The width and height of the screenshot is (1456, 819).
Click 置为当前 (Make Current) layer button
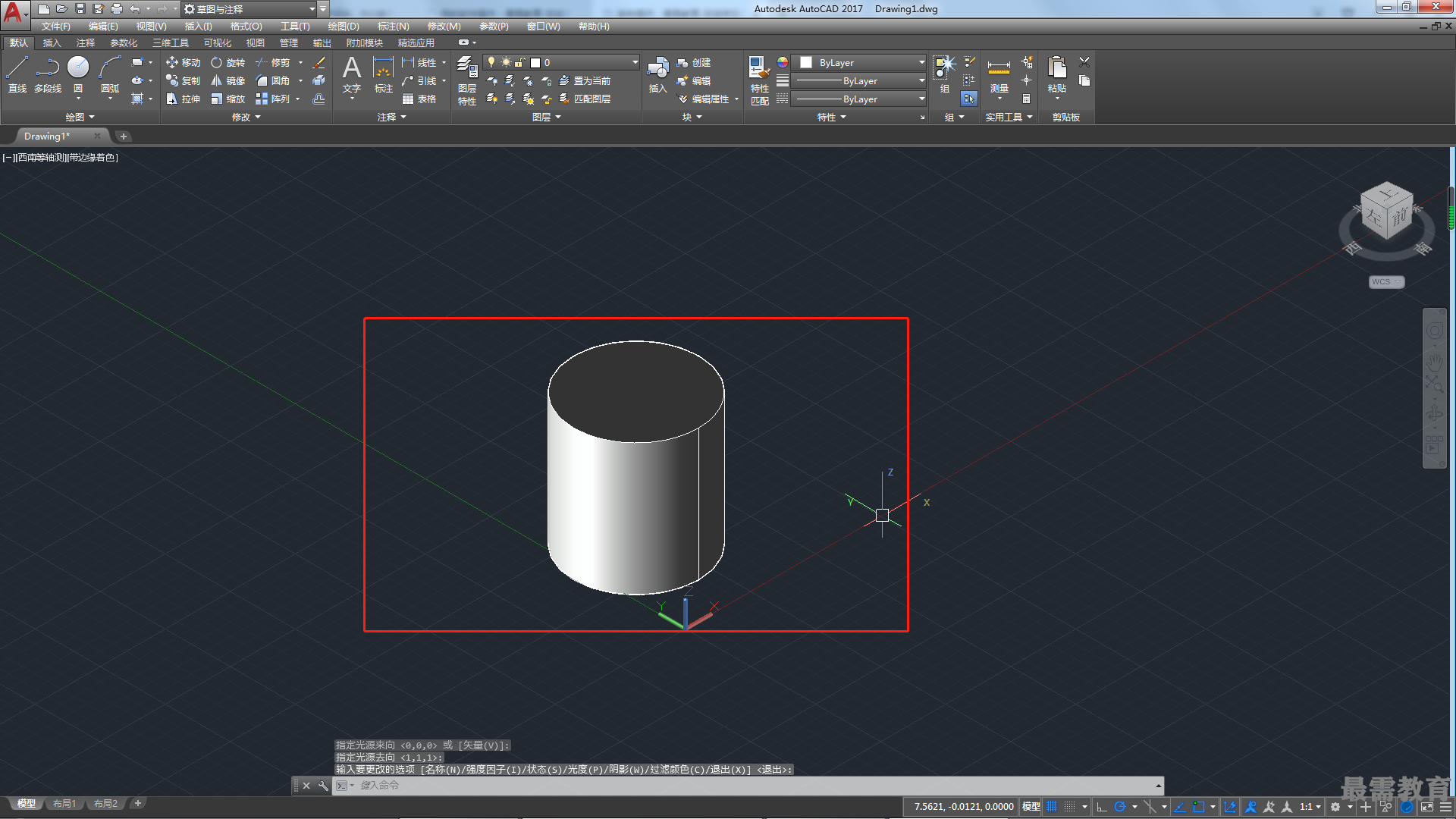coord(584,80)
